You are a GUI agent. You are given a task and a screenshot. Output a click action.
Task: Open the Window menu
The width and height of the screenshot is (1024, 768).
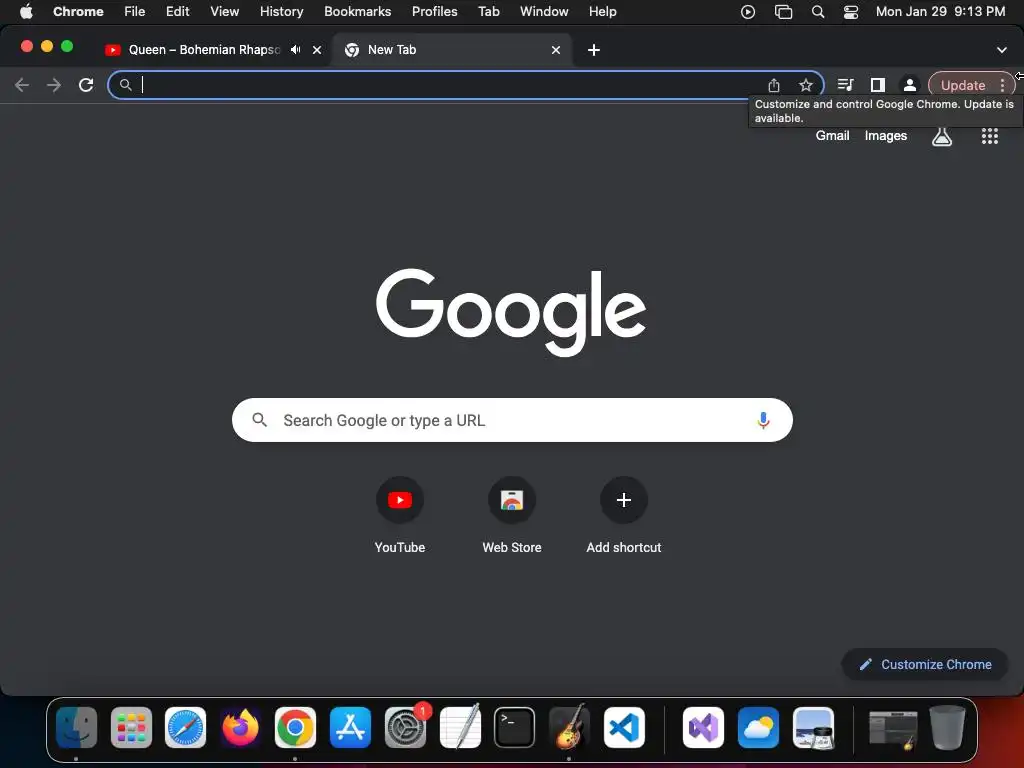click(x=544, y=12)
